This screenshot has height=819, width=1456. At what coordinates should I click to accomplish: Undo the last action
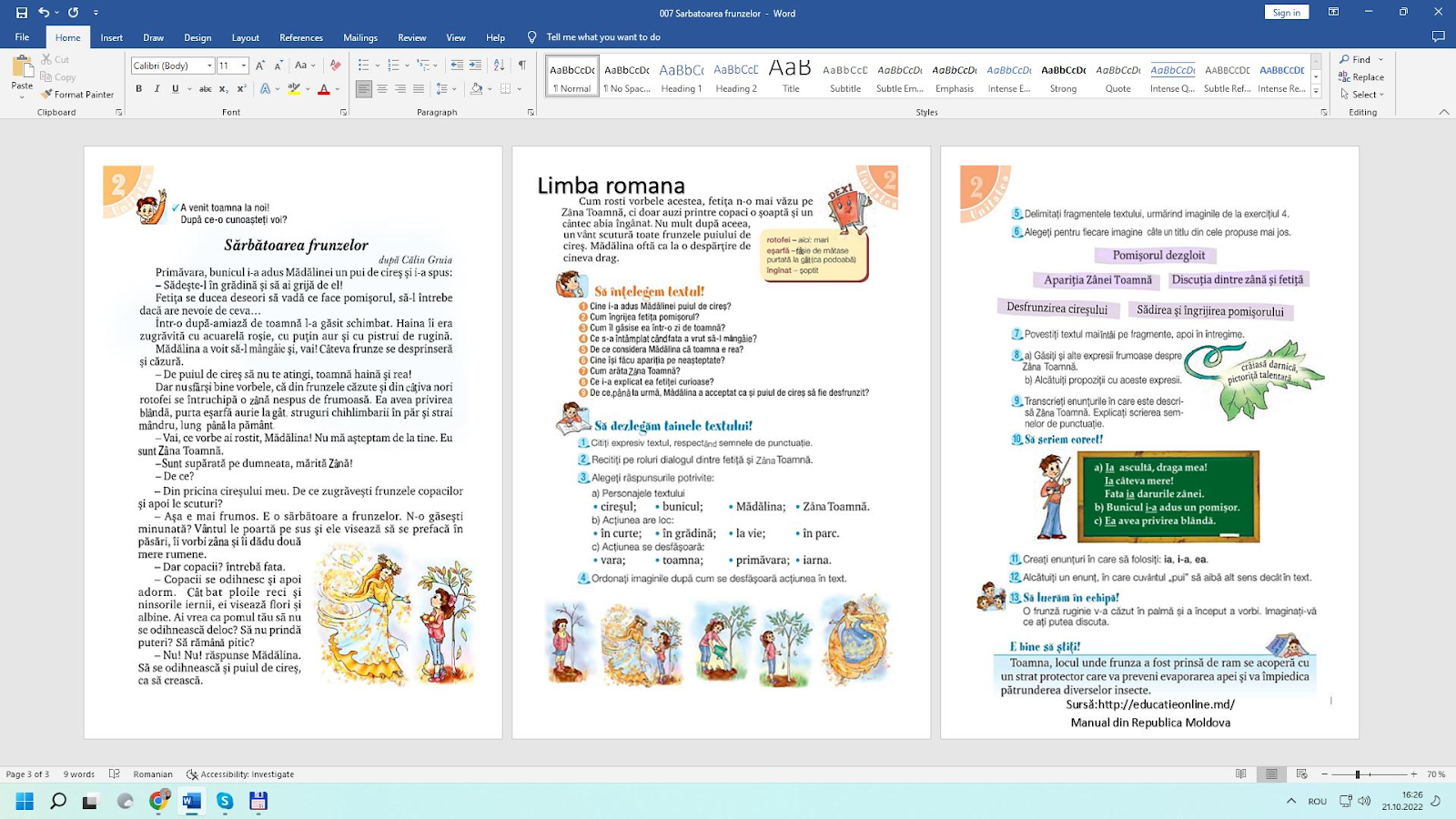[x=43, y=13]
